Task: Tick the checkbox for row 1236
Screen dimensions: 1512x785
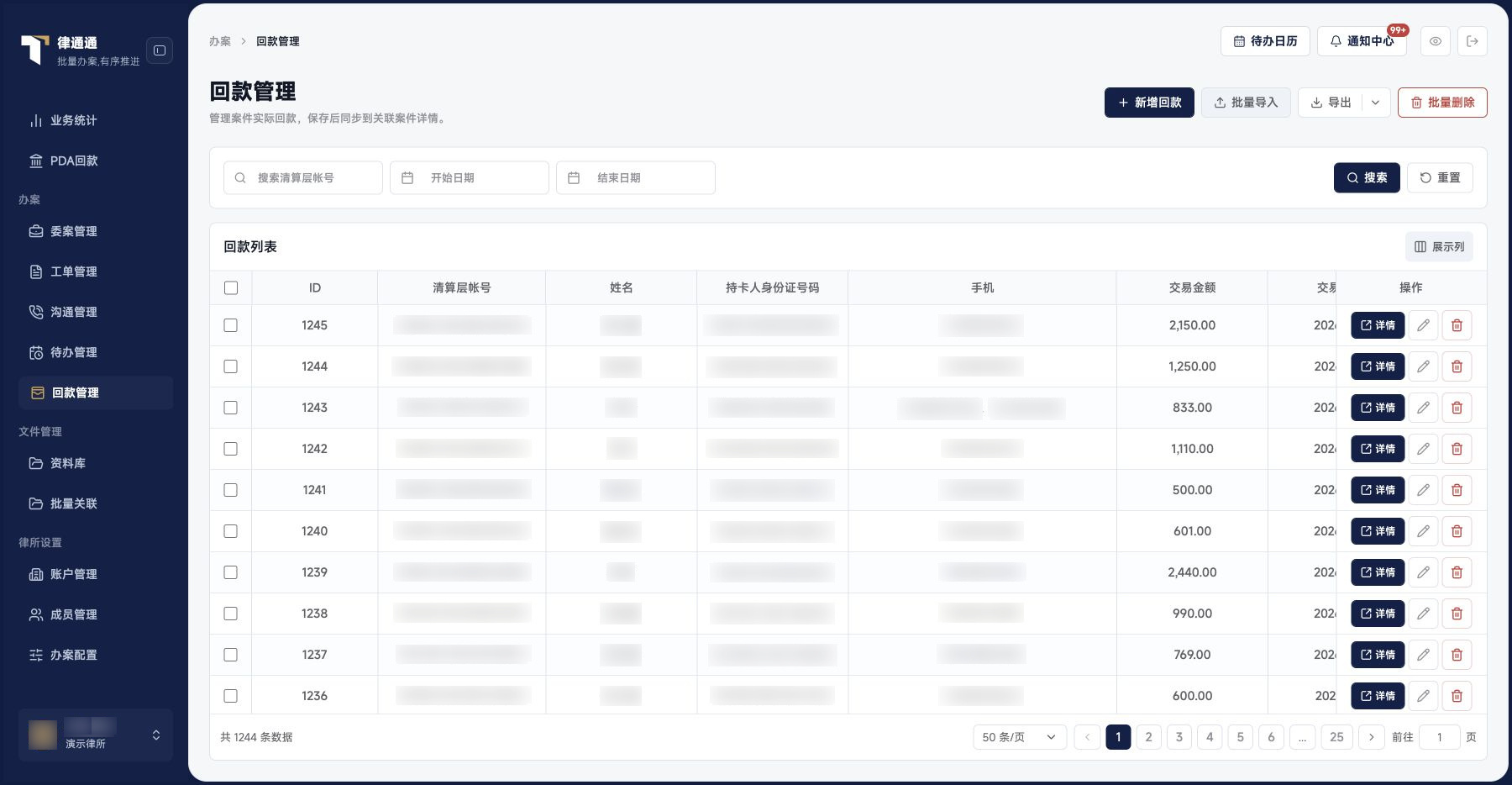Action: (231, 696)
